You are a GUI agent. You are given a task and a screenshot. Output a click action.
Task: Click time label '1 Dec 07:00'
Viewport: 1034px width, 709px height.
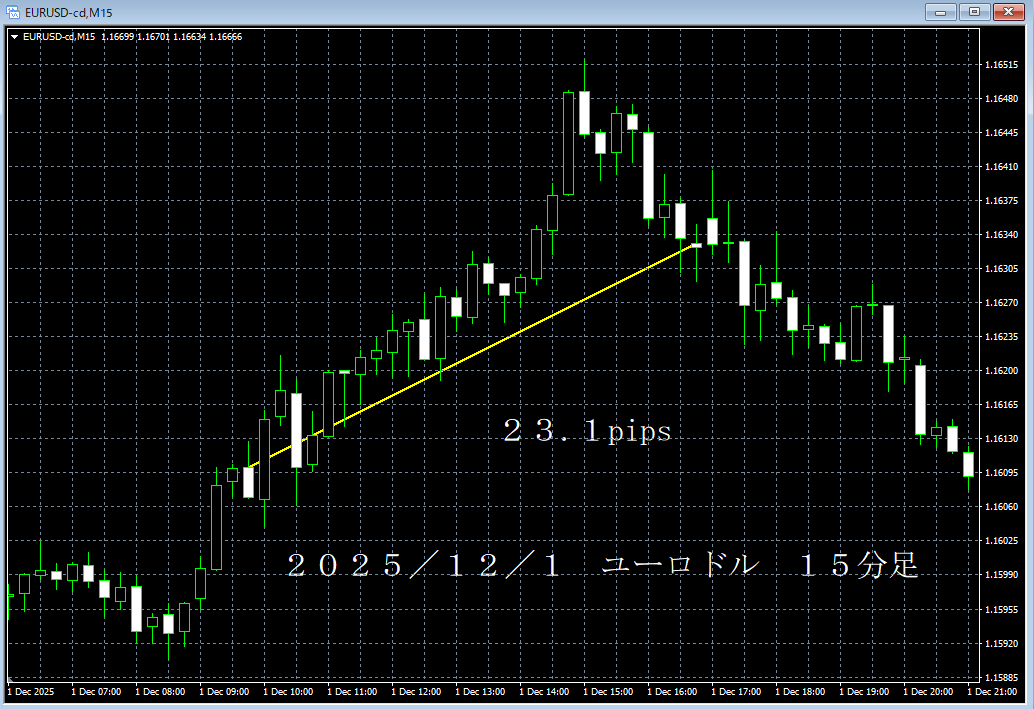coord(96,692)
